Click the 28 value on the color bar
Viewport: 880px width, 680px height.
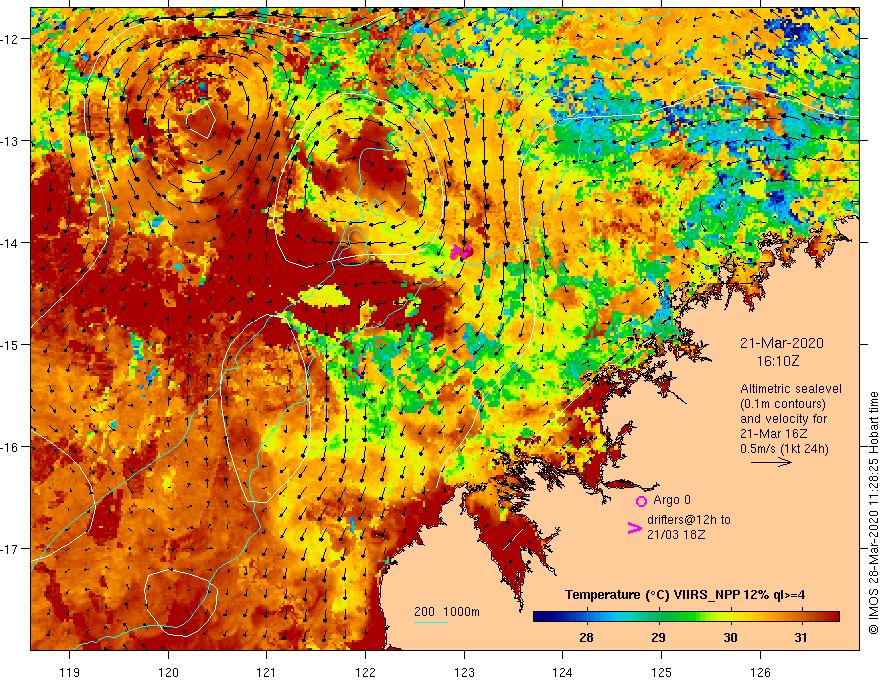(586, 637)
